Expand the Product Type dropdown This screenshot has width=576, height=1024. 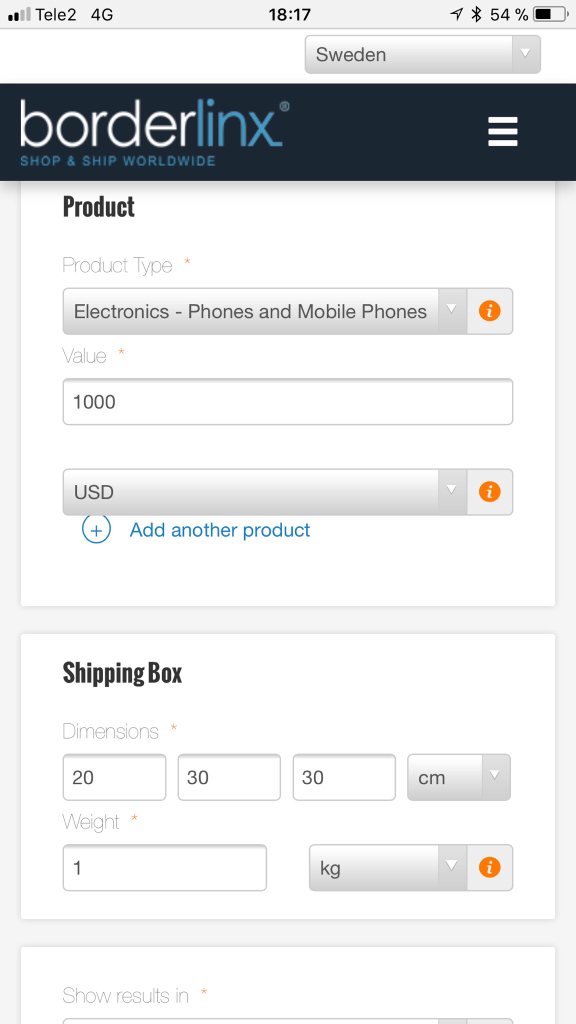coord(264,311)
